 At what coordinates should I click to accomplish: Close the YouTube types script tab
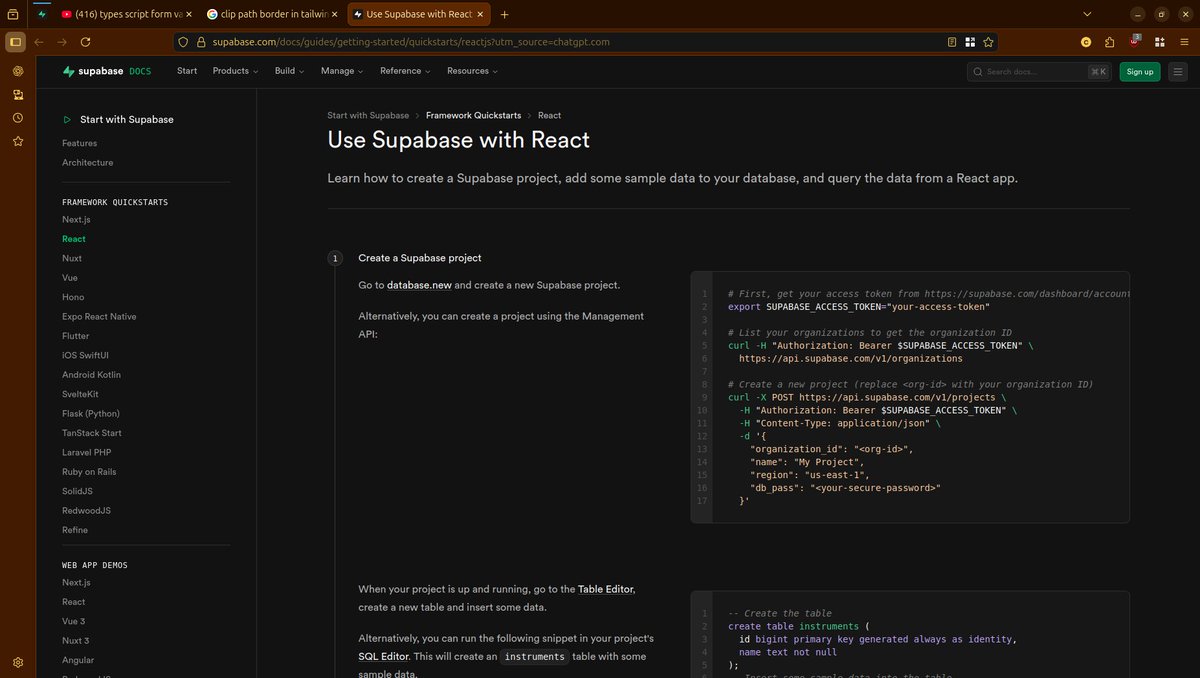click(x=188, y=14)
